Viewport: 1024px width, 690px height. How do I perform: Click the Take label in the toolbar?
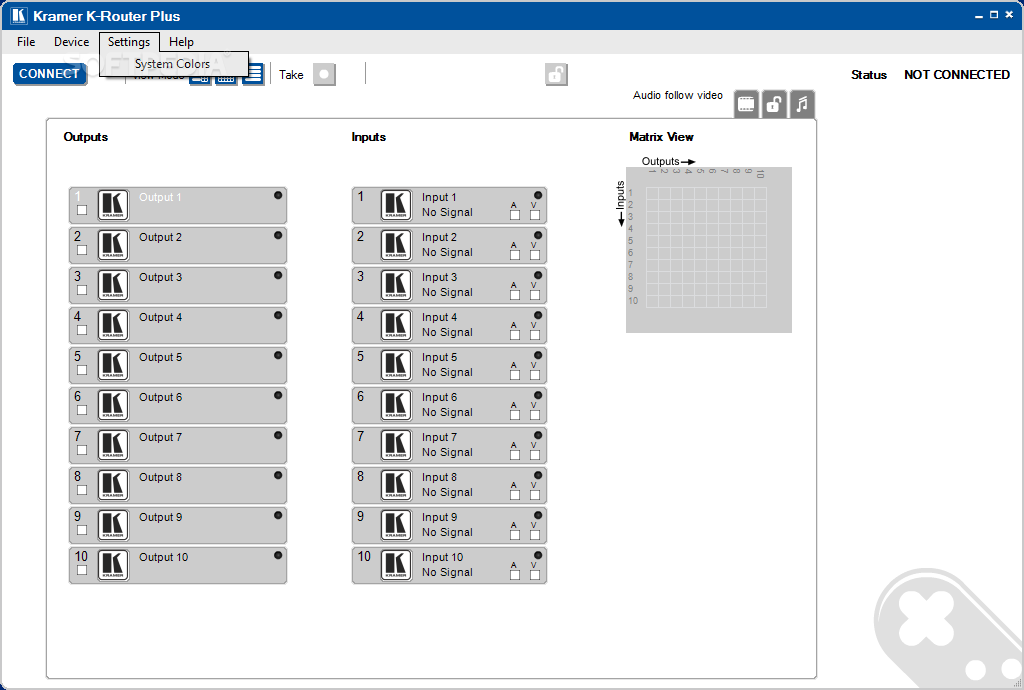[291, 74]
